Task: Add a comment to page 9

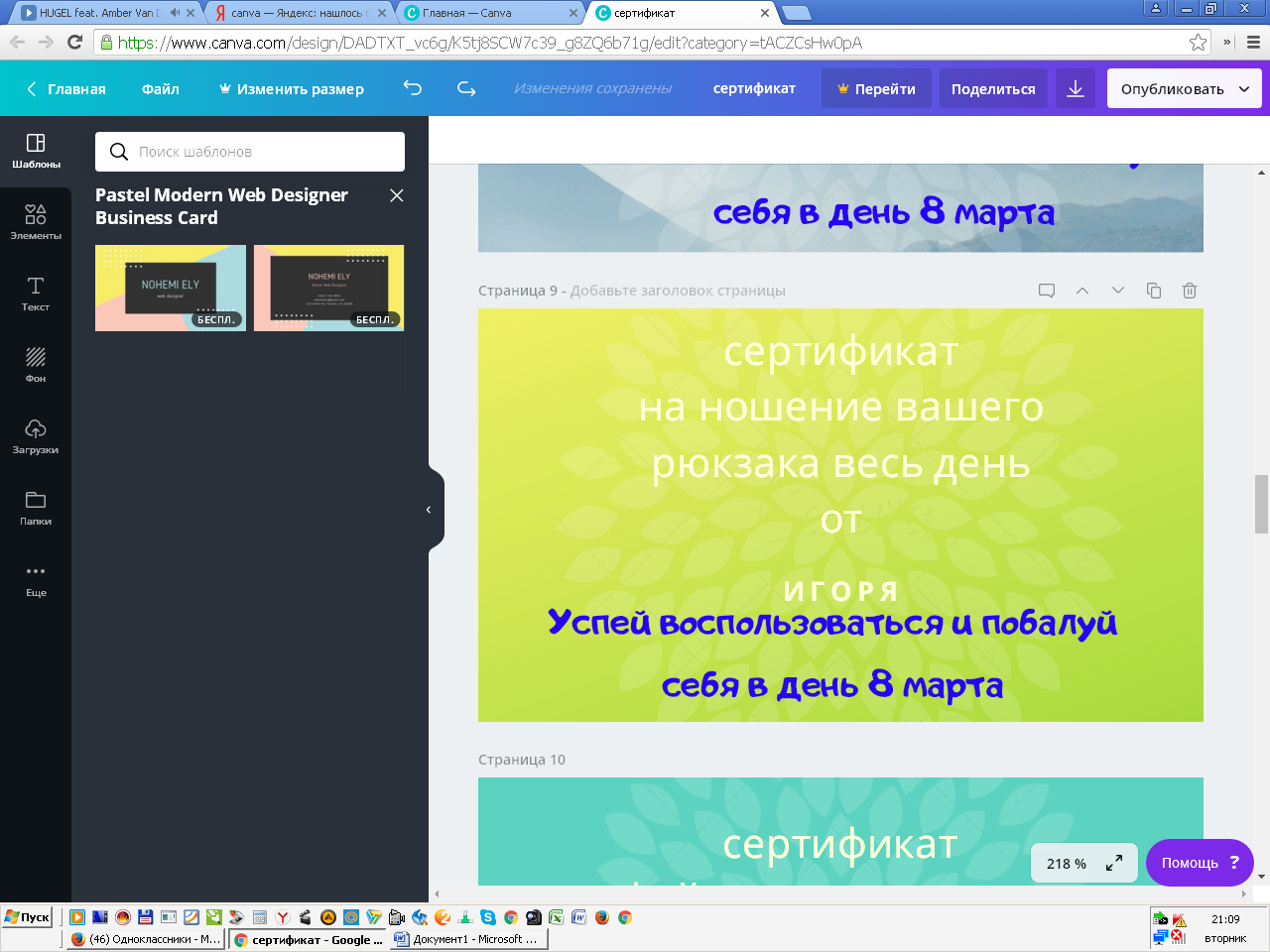Action: [x=1047, y=291]
